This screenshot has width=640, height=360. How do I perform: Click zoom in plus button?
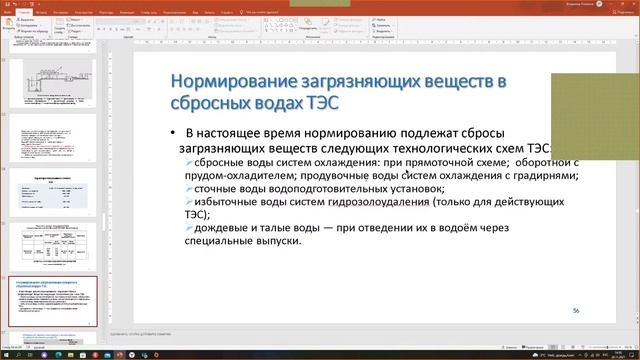point(620,347)
